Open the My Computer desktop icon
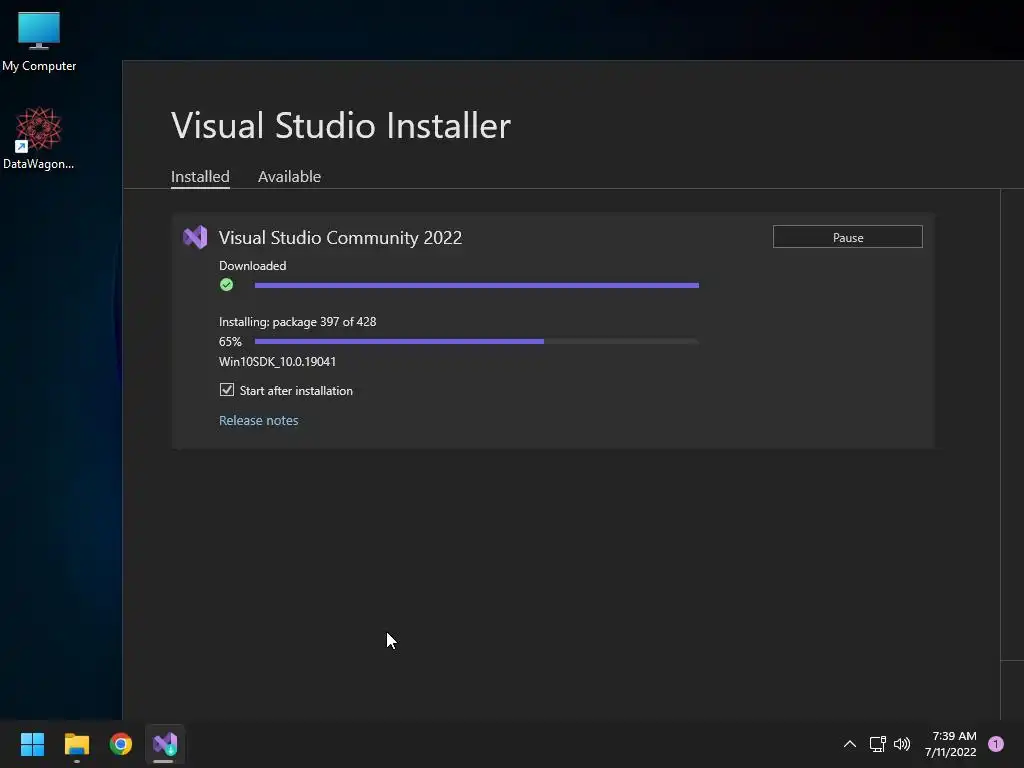1024x768 pixels. [39, 42]
